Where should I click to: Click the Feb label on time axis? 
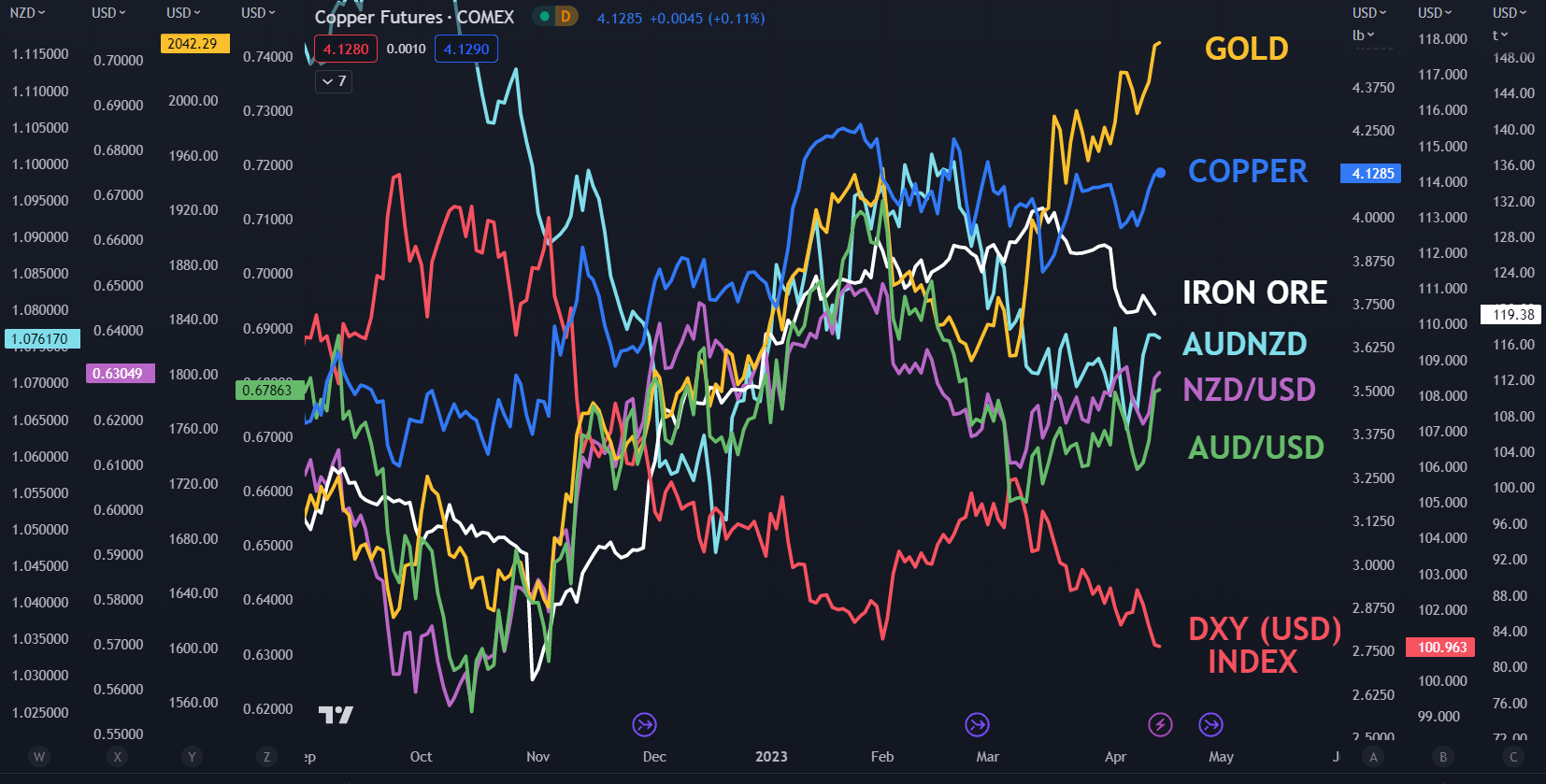(882, 757)
